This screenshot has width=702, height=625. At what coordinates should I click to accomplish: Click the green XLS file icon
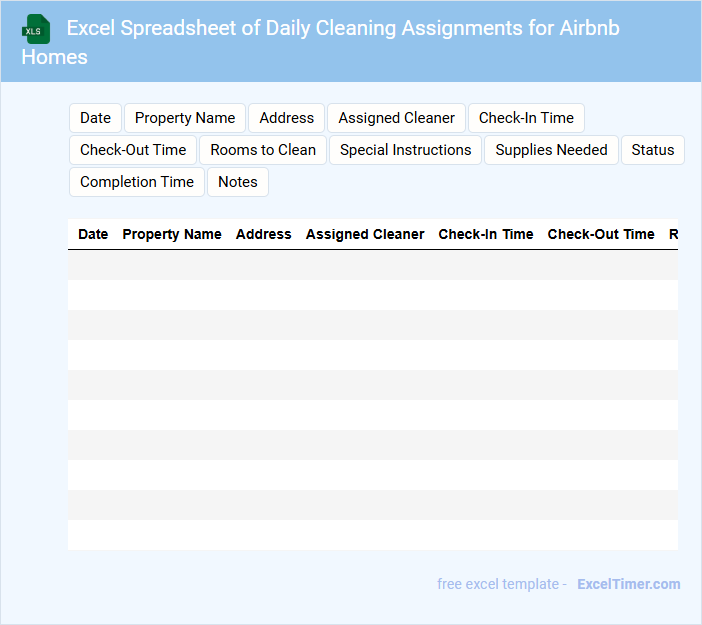coord(37,29)
